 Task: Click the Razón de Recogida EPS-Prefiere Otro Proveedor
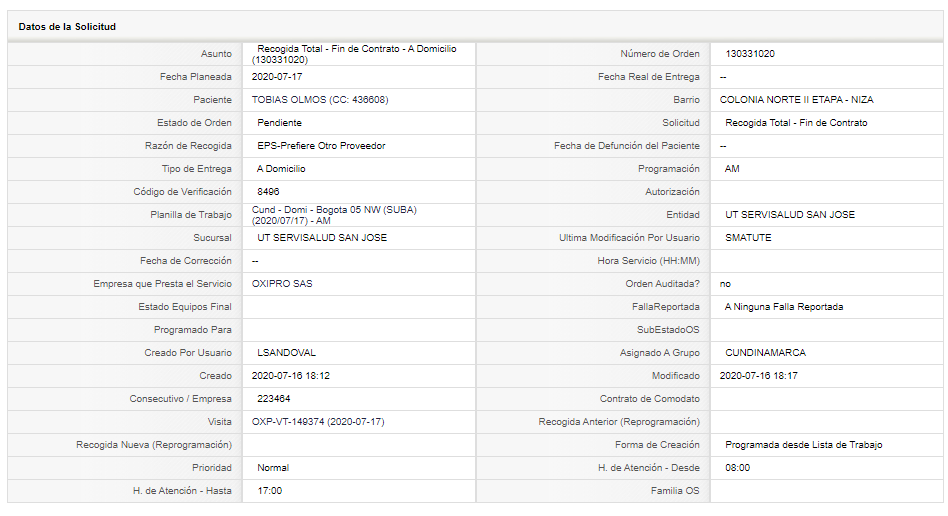point(321,146)
